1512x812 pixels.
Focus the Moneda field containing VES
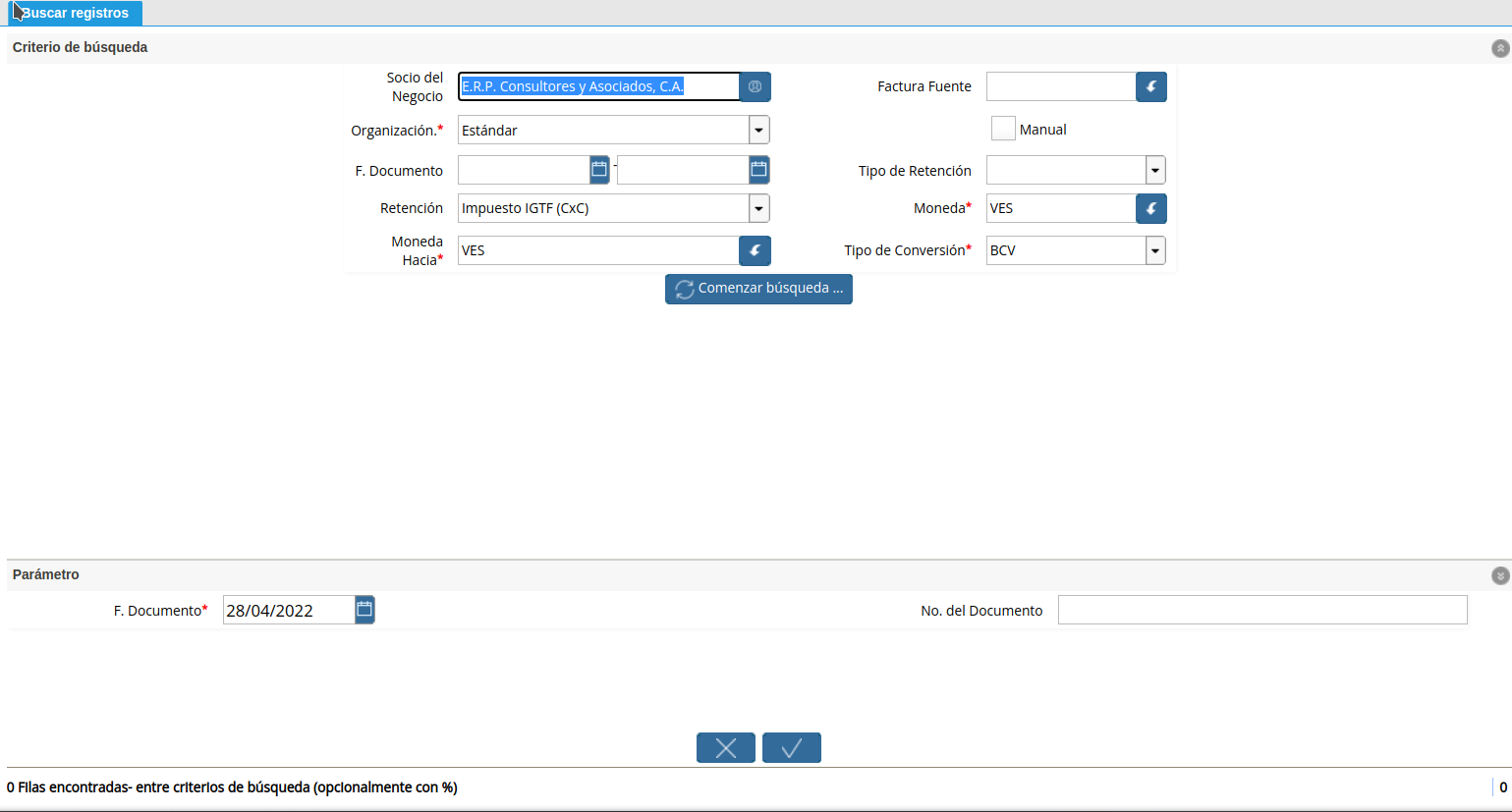(1061, 208)
